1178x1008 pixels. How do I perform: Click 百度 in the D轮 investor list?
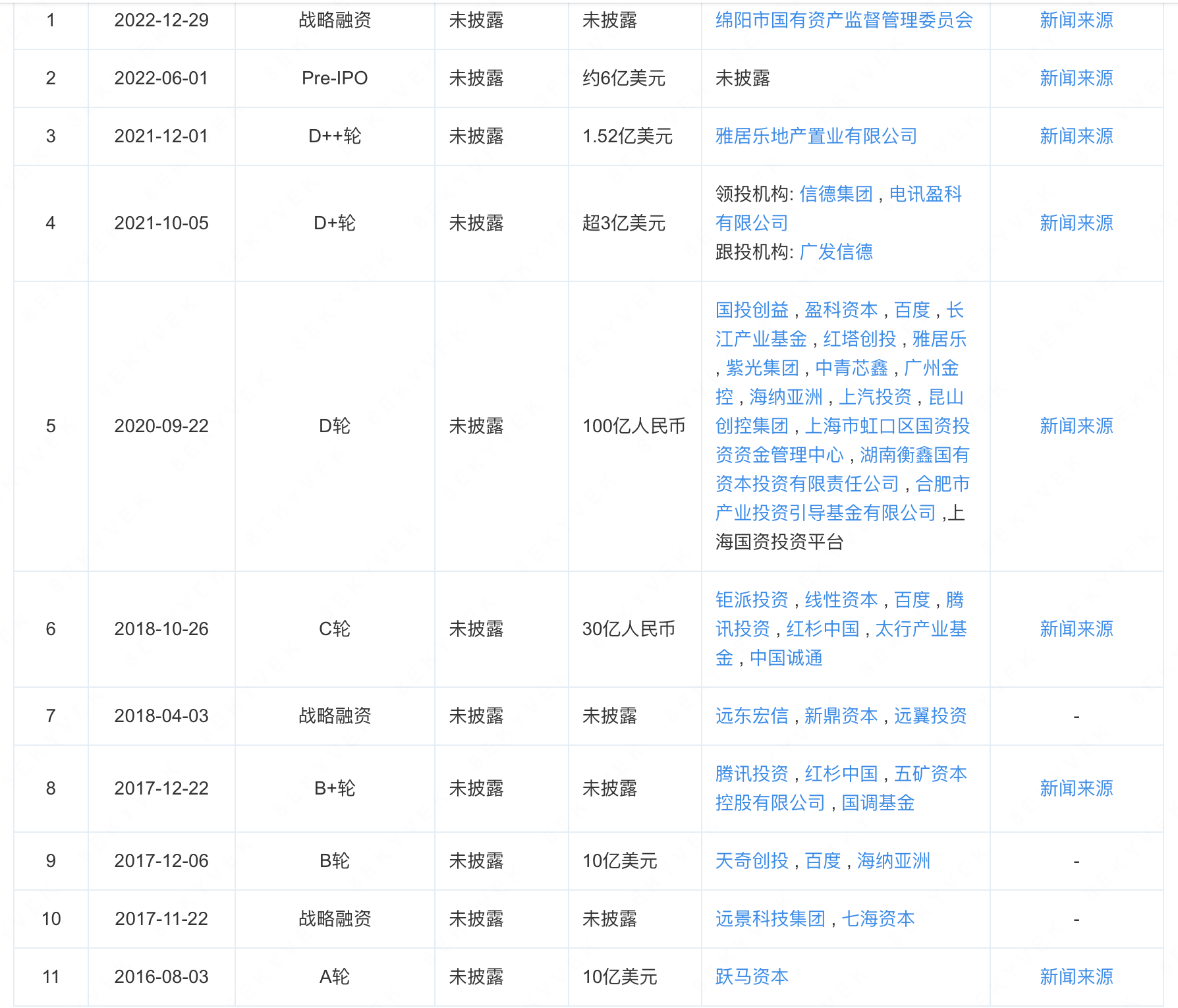(912, 310)
